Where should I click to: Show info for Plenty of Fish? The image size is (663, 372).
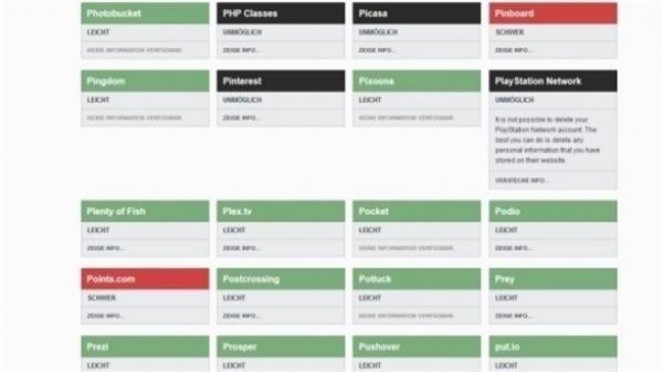[x=105, y=248]
